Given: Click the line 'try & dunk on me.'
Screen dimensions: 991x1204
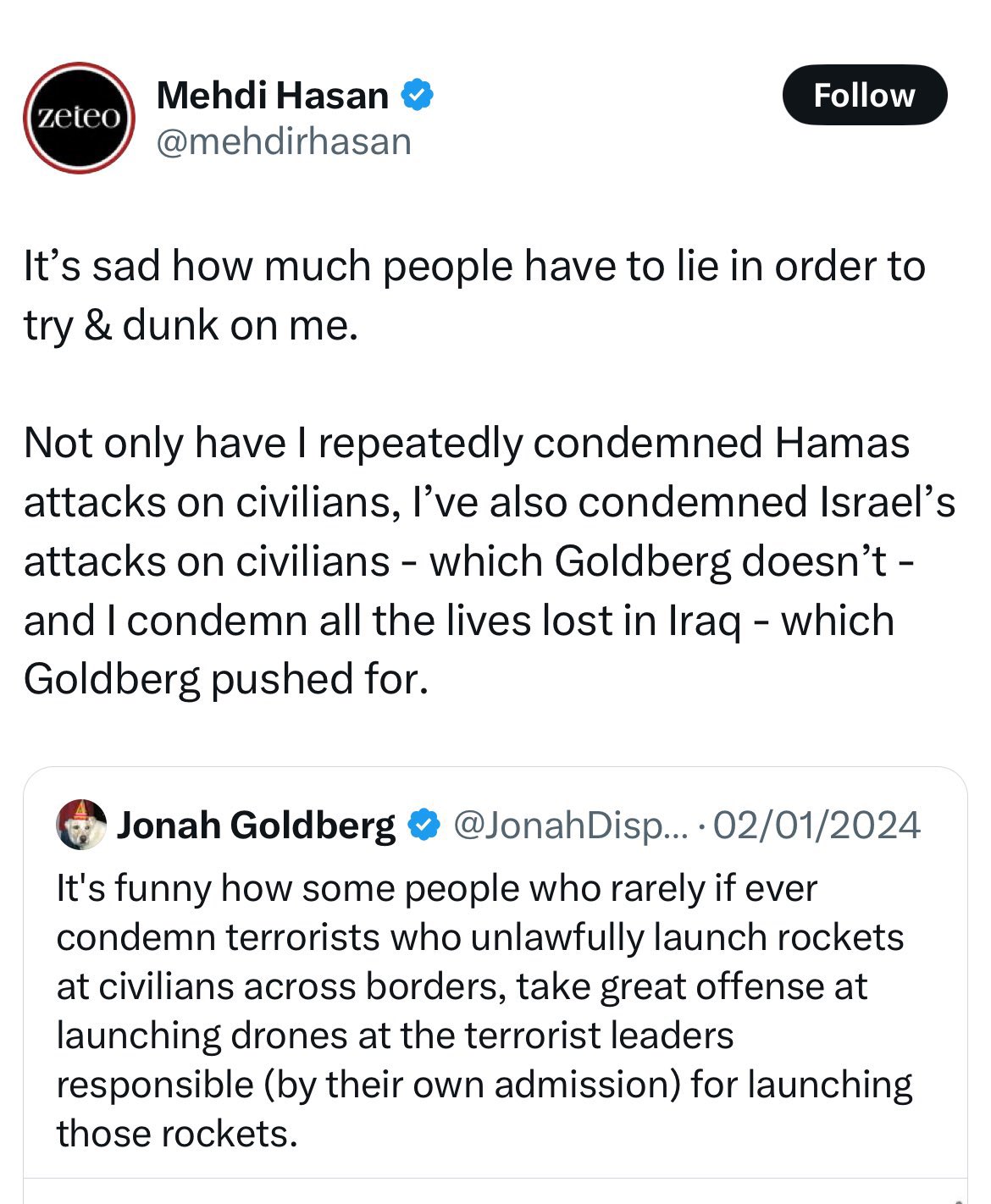Looking at the screenshot, I should [x=191, y=324].
